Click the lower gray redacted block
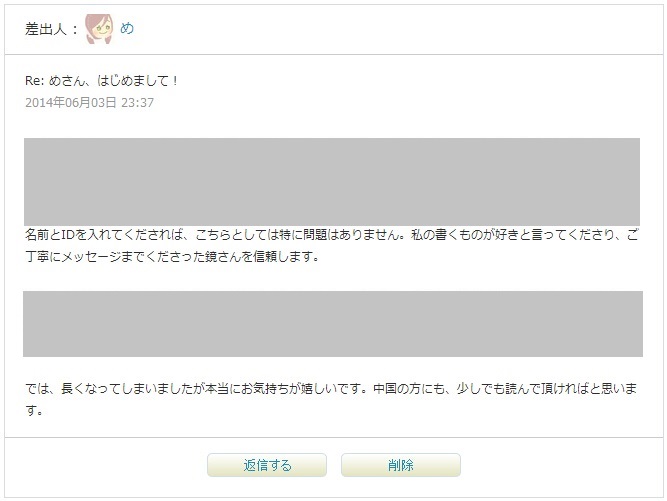Image resolution: width=667 pixels, height=501 pixels. click(333, 324)
